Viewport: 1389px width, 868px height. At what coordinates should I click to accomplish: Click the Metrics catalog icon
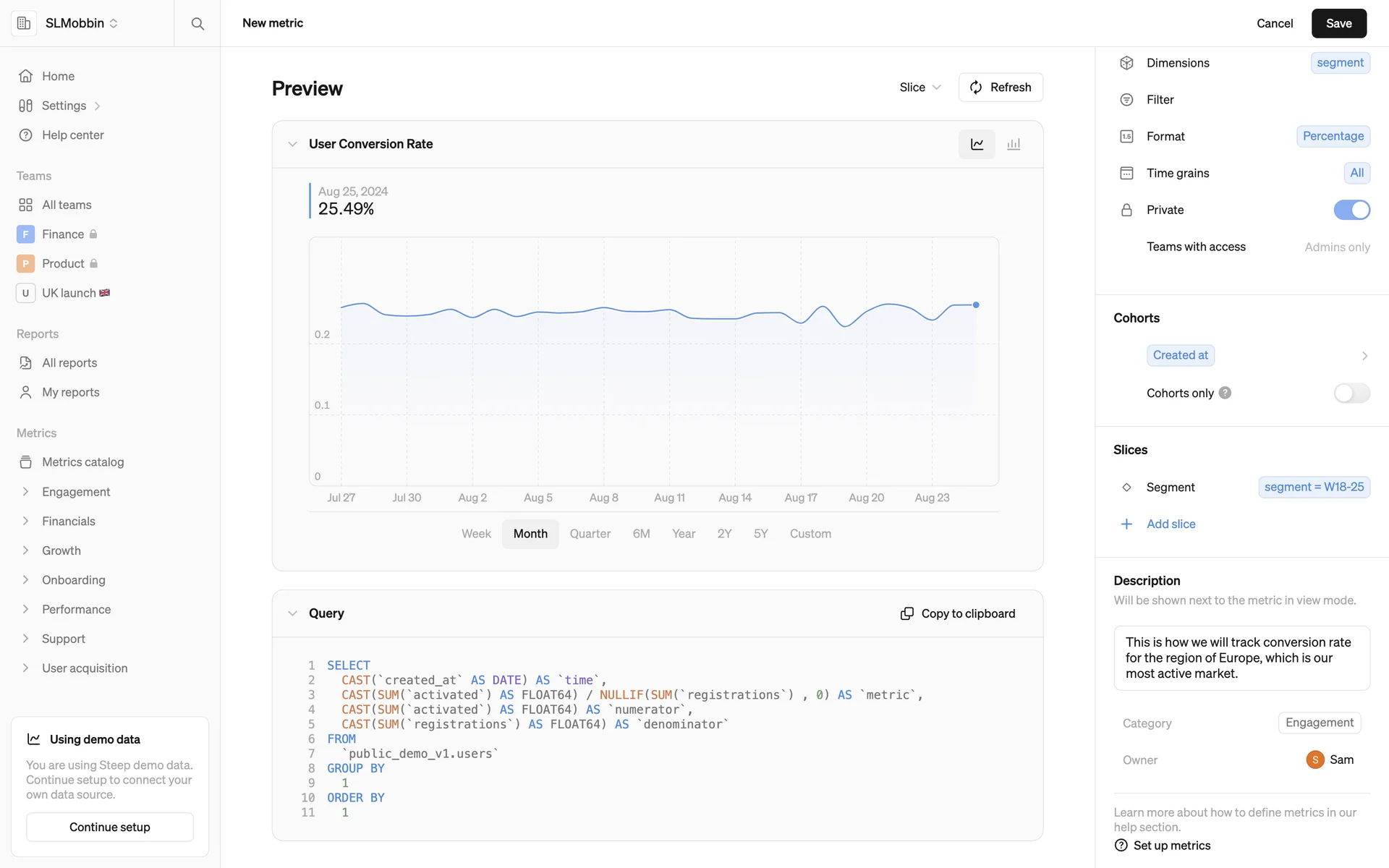tap(26, 461)
